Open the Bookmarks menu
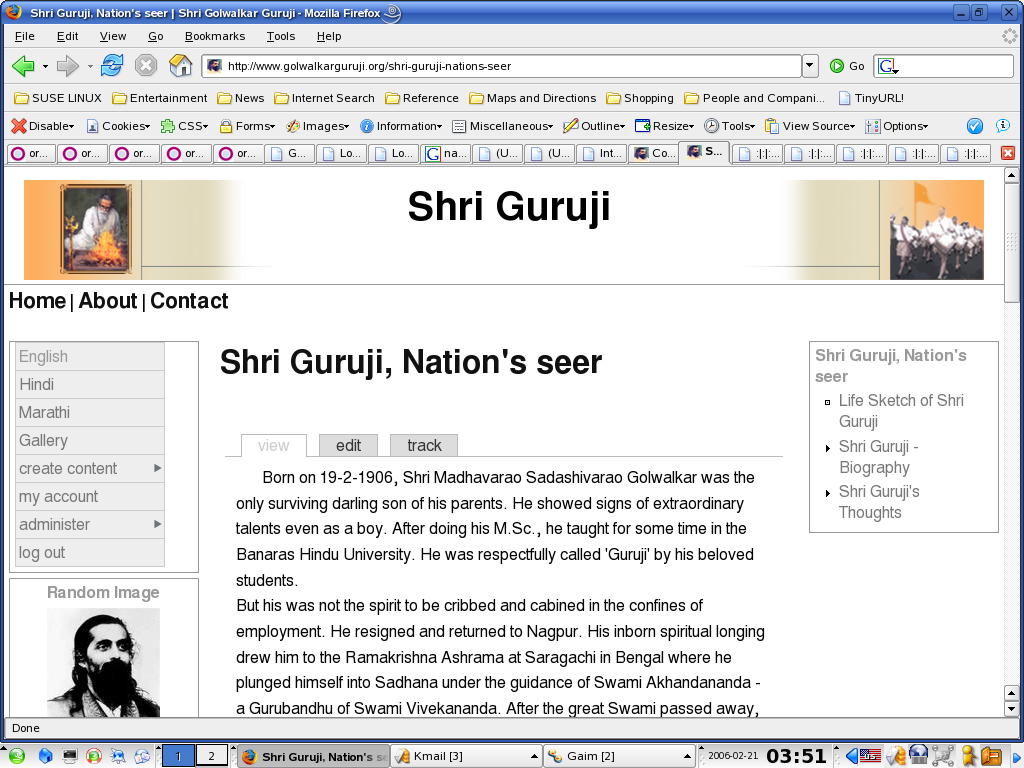The image size is (1024, 768). coord(214,36)
